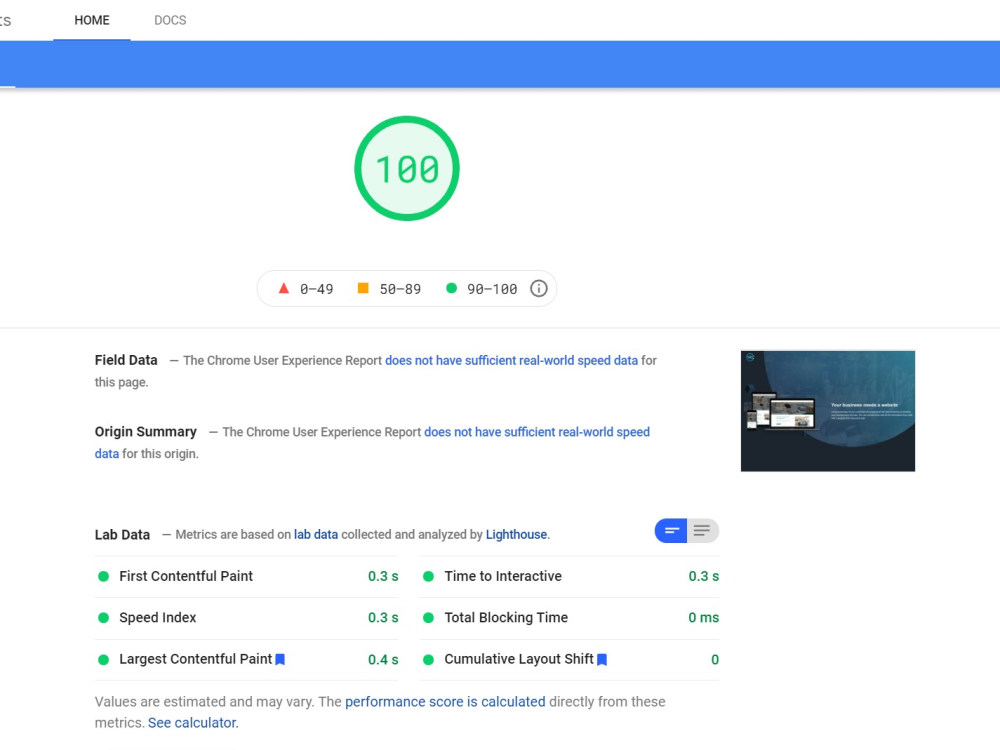The width and height of the screenshot is (1000, 750).
Task: Click the Lab Data heading
Action: click(122, 534)
